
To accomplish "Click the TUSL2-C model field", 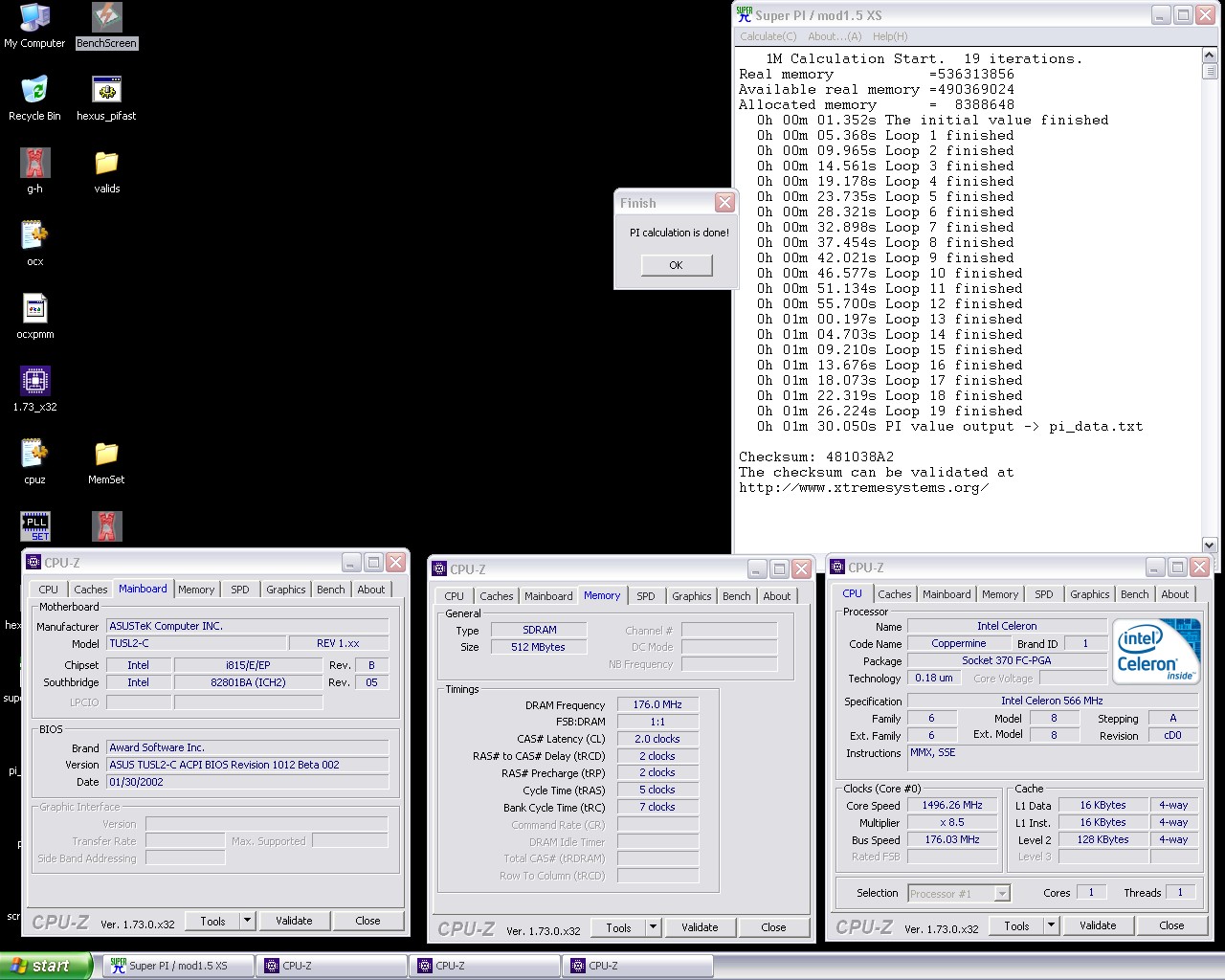I will click(196, 643).
